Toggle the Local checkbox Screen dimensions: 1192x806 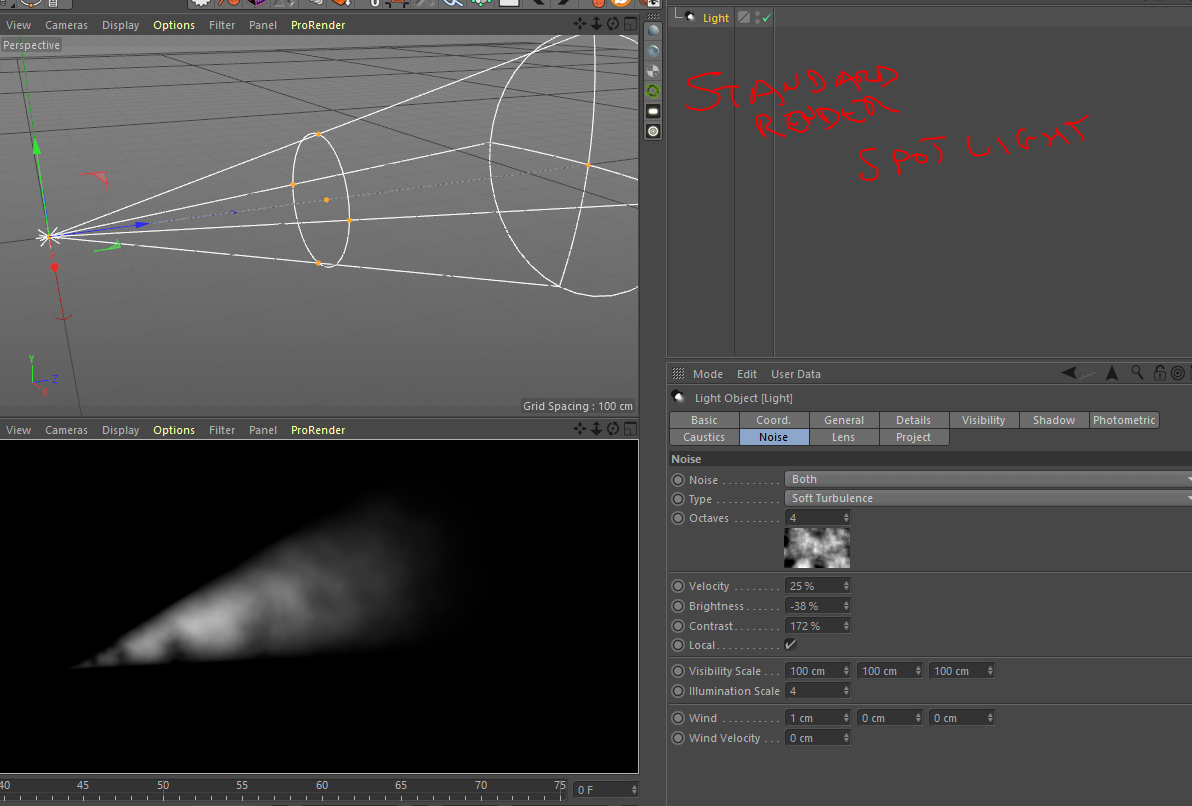tap(791, 644)
